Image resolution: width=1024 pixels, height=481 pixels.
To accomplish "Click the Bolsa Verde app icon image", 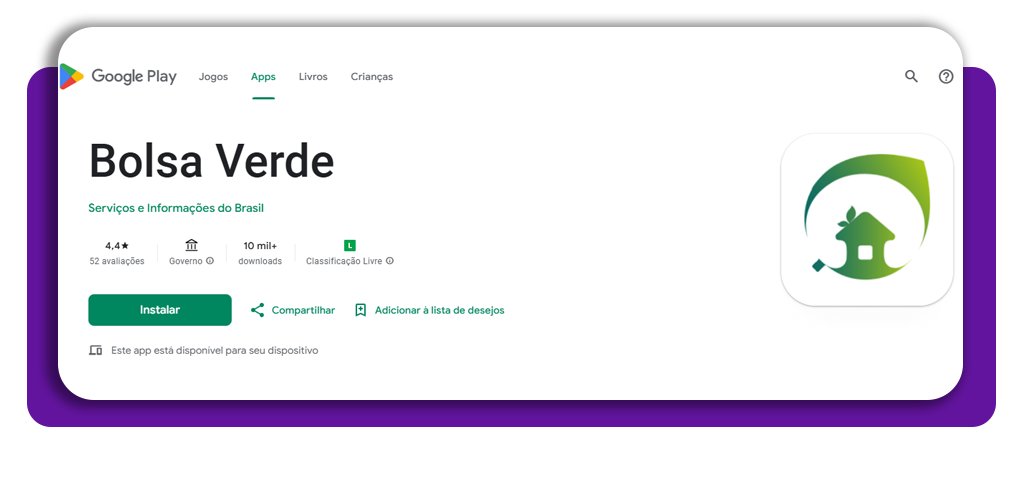I will pos(866,220).
